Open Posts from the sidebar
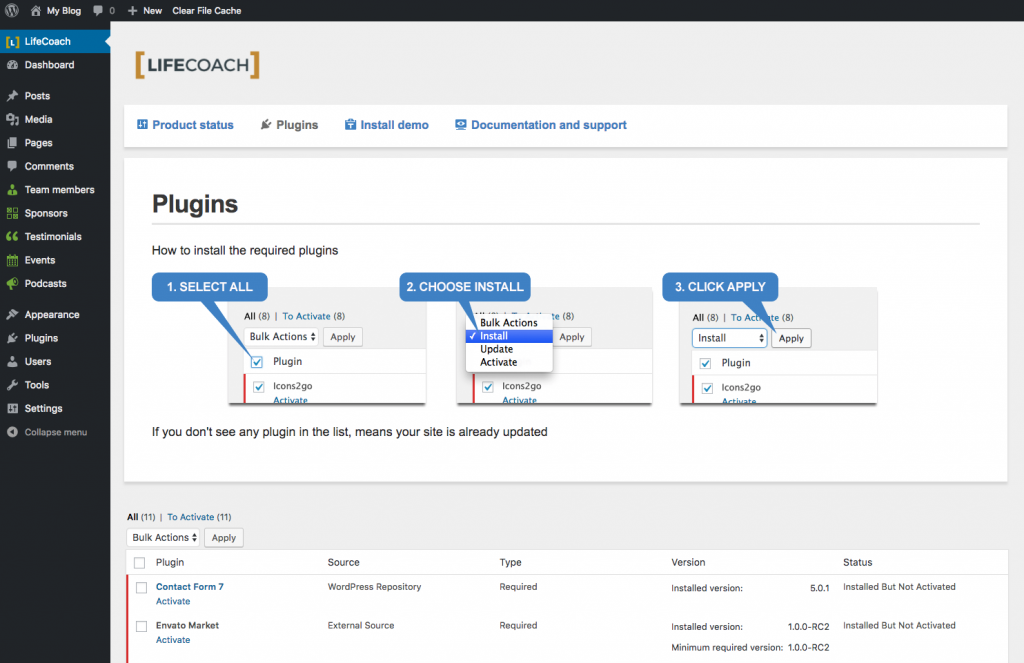The image size is (1024, 663). pos(55,95)
